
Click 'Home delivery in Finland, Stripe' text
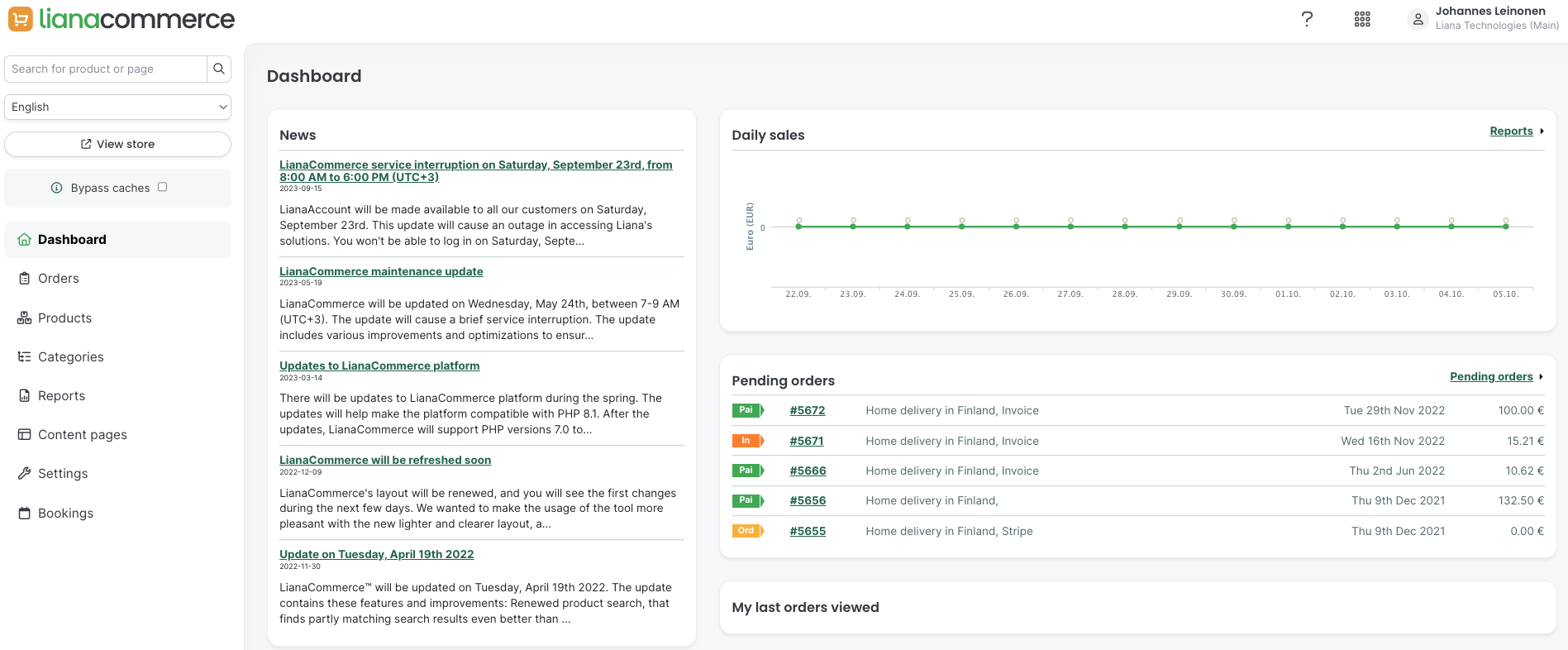pyautogui.click(x=949, y=531)
